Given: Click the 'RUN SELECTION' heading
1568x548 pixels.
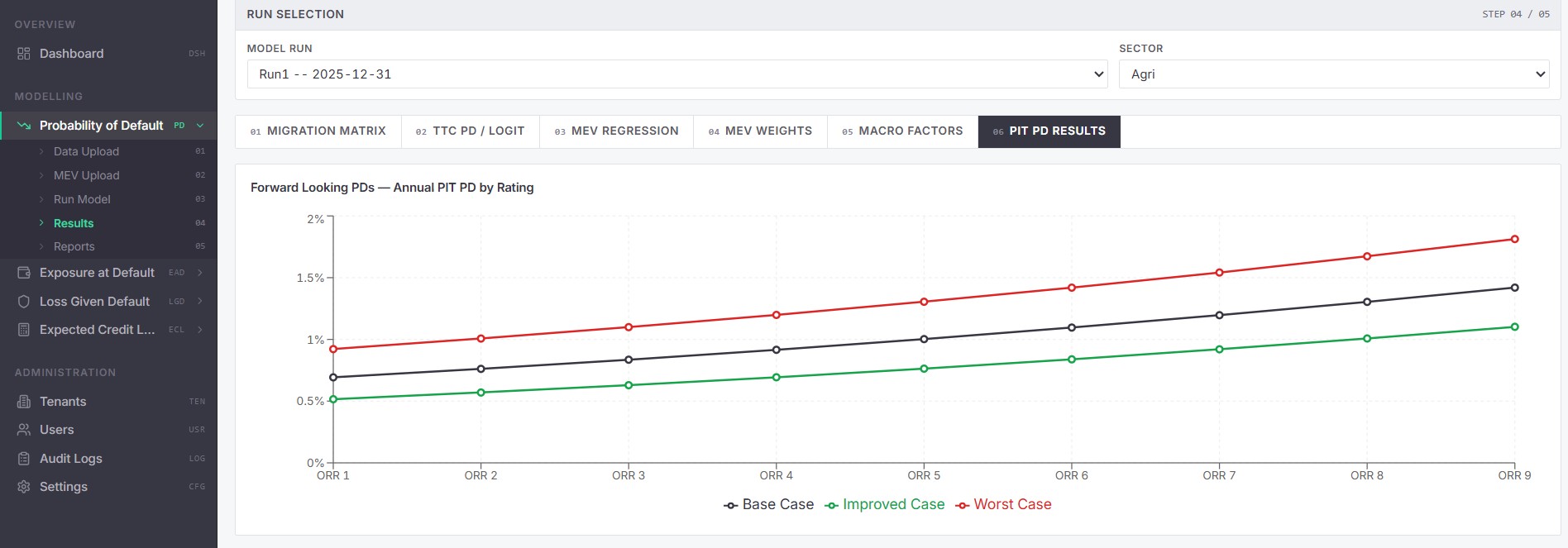Looking at the screenshot, I should point(295,14).
